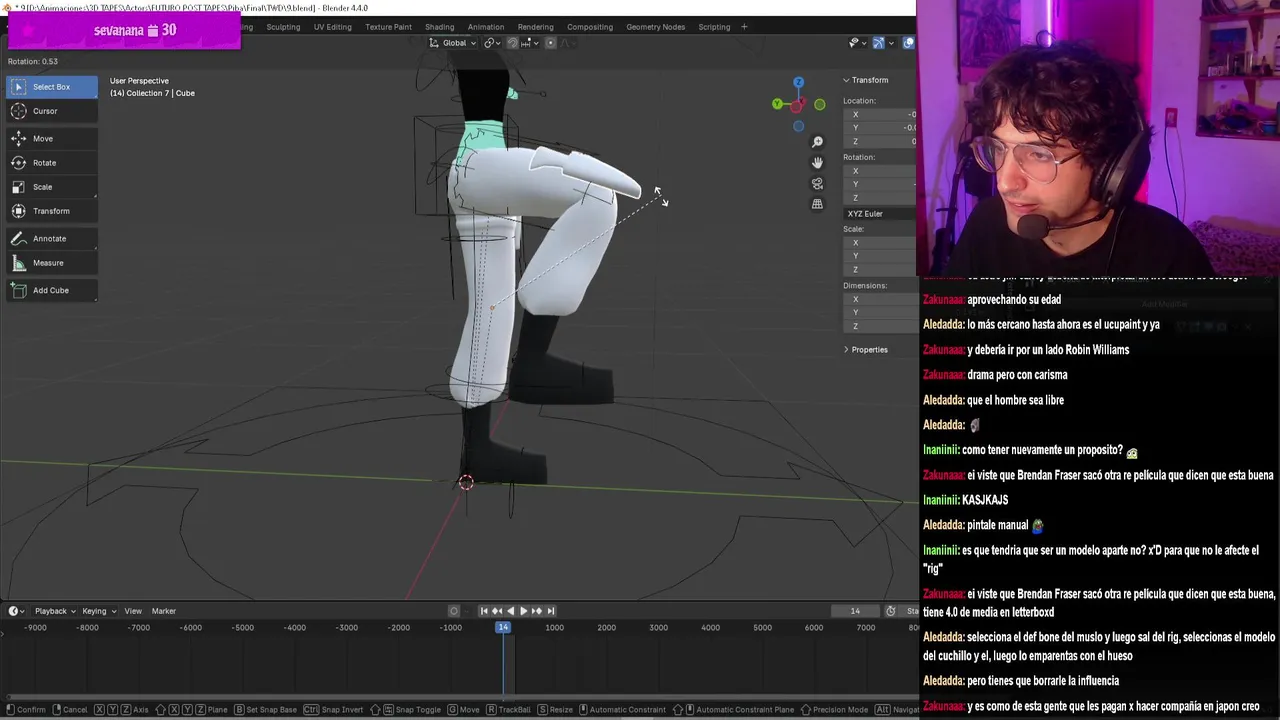Switch to Scripting workspace tab
The height and width of the screenshot is (720, 1280).
[x=714, y=27]
